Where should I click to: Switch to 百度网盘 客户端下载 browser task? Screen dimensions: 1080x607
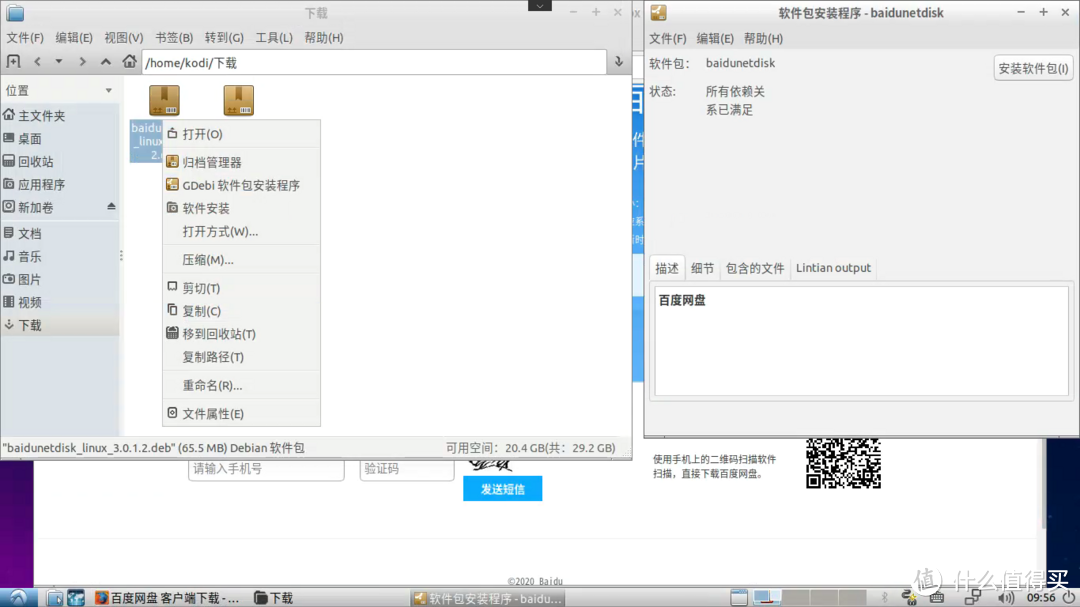pos(167,598)
